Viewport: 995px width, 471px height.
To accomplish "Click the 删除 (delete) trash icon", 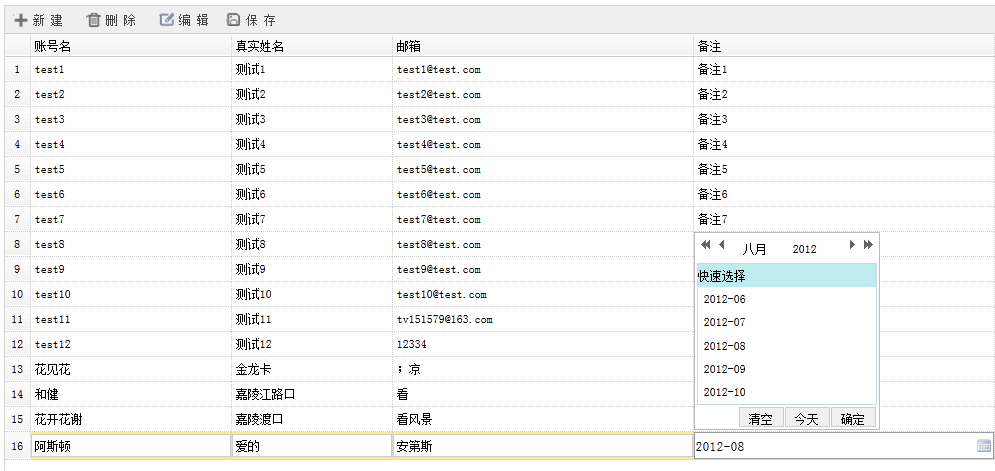I will tap(93, 20).
